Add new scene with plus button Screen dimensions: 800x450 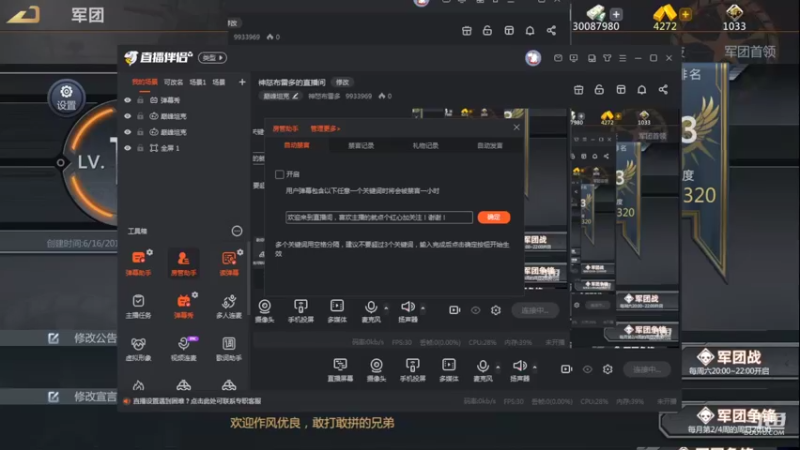coord(242,82)
